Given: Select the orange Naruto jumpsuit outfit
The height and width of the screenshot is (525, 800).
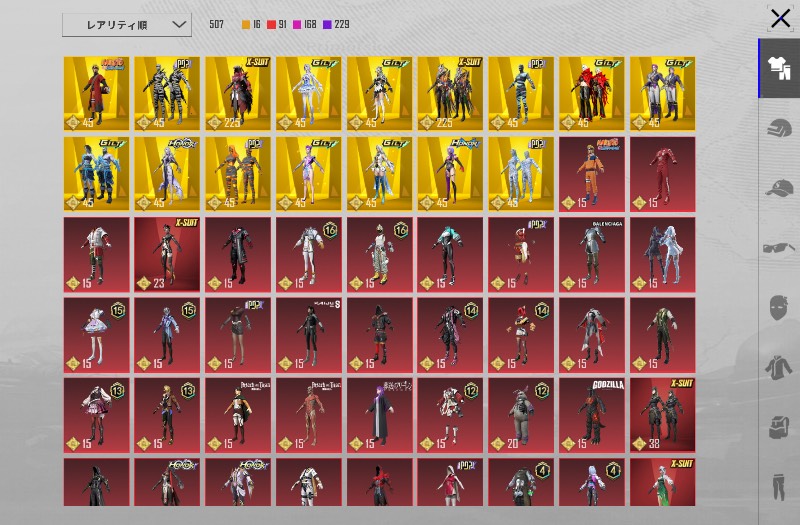Looking at the screenshot, I should tap(592, 173).
